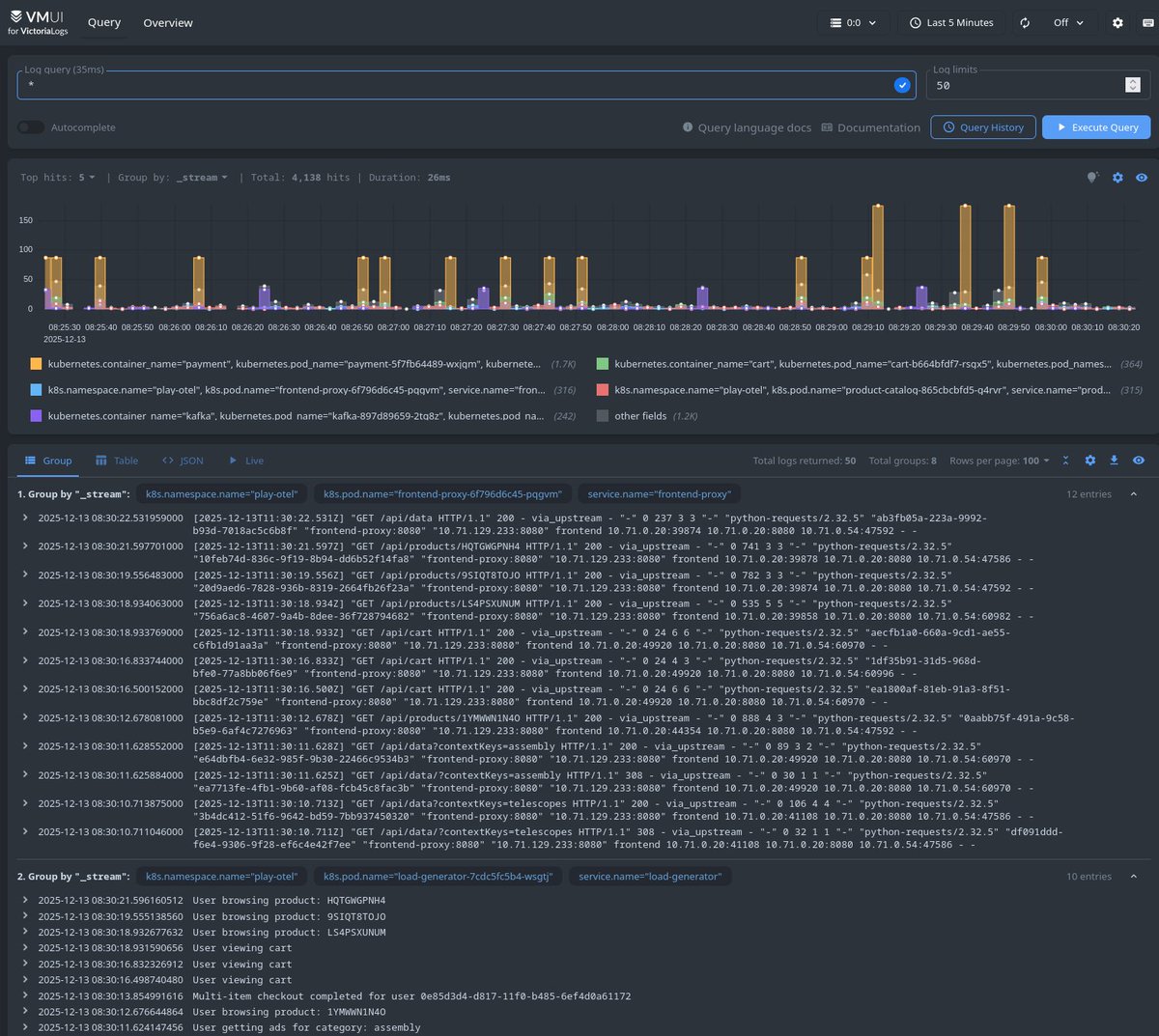Open the auto-refresh Off dropdown
This screenshot has height=1036, width=1159.
tap(1068, 23)
